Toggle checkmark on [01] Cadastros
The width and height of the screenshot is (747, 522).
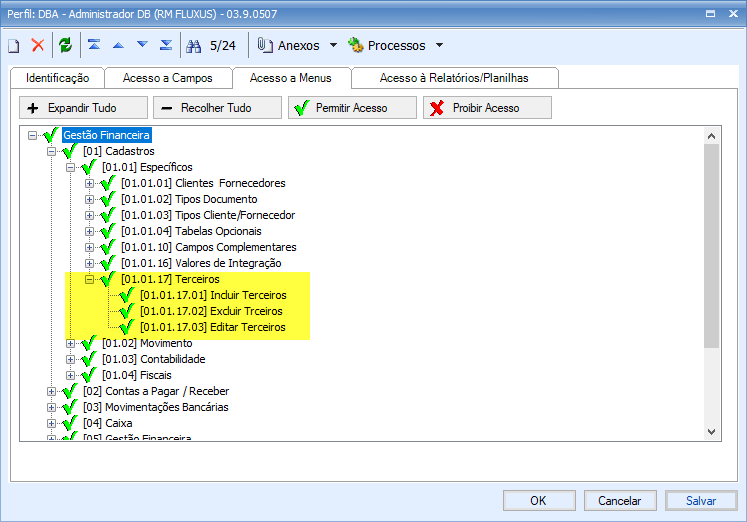pos(70,151)
